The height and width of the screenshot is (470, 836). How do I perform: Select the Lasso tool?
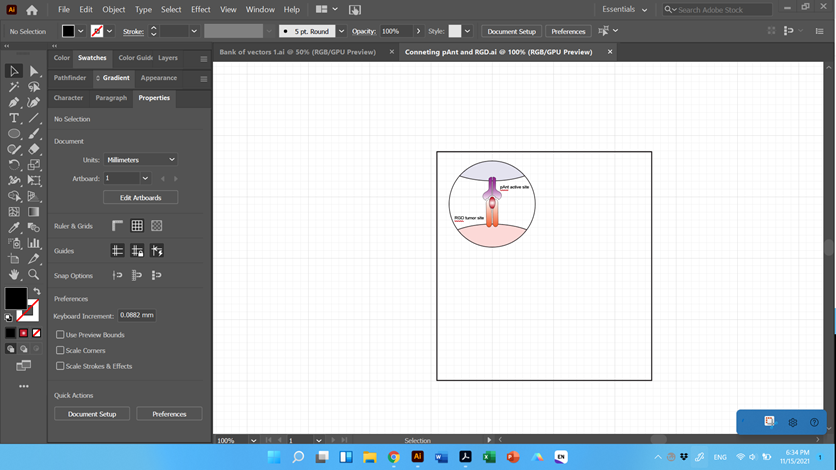(34, 86)
